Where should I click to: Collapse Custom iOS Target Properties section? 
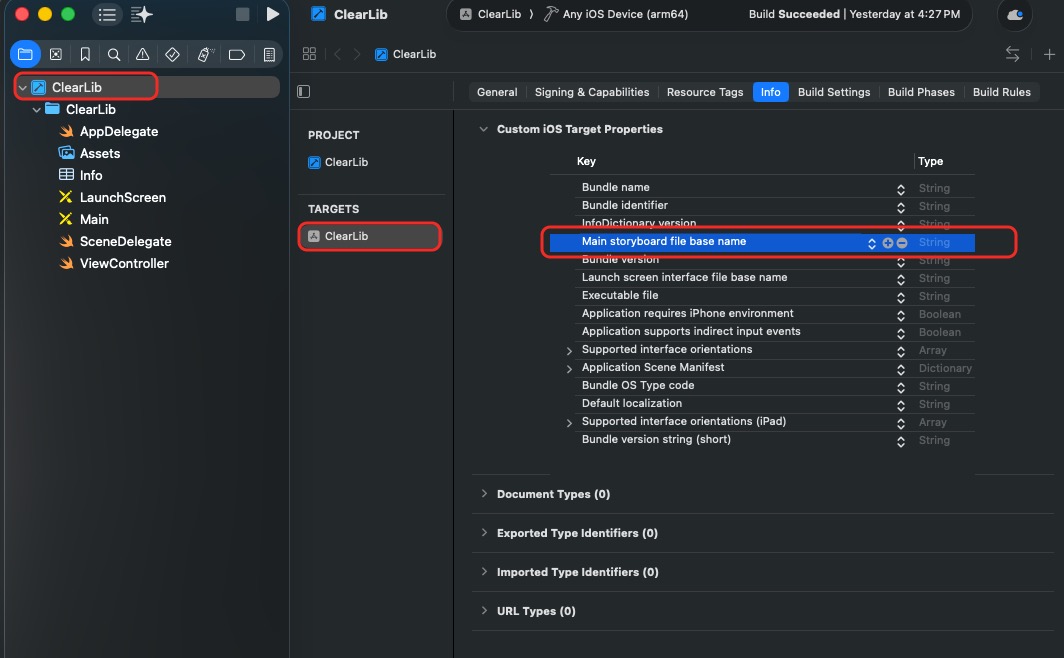(483, 129)
